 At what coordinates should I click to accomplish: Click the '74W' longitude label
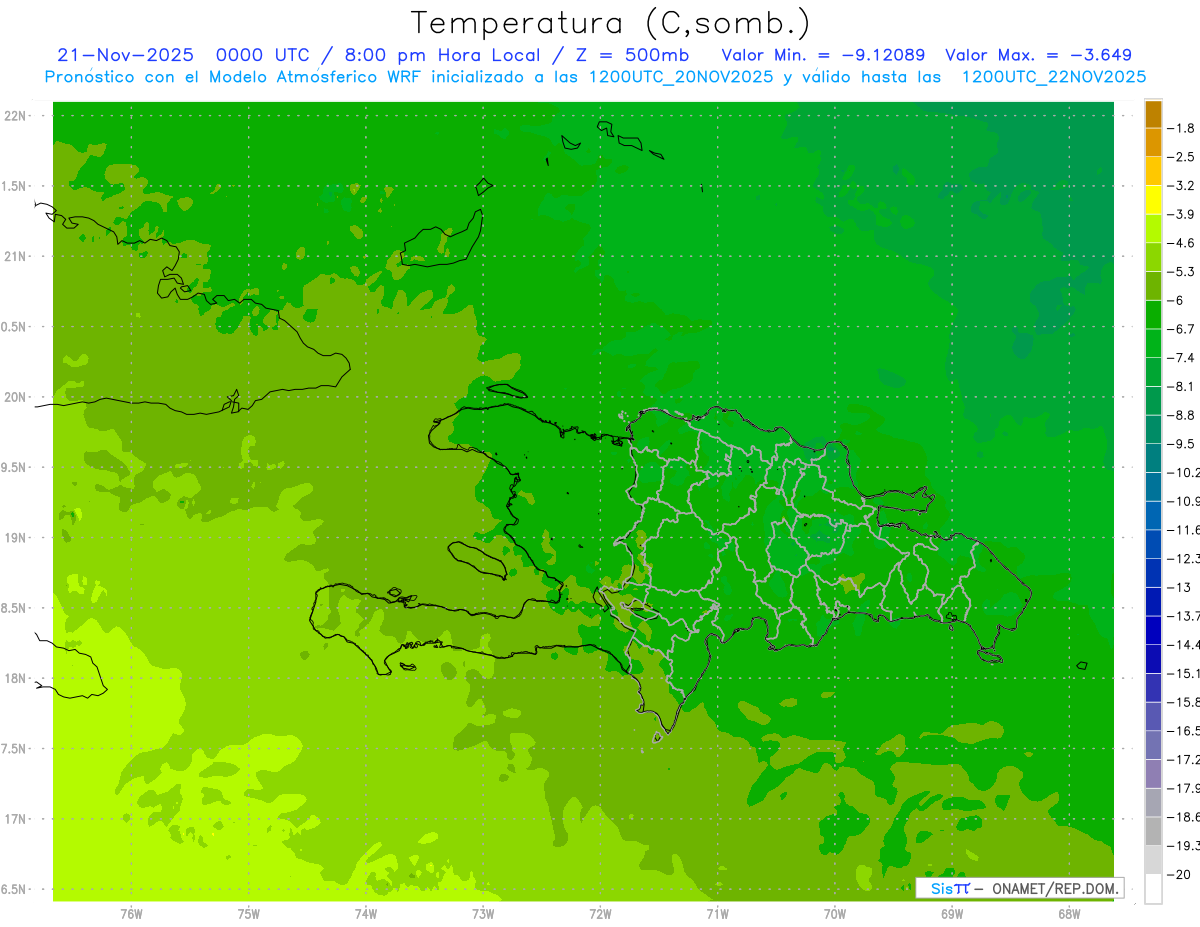(x=366, y=914)
